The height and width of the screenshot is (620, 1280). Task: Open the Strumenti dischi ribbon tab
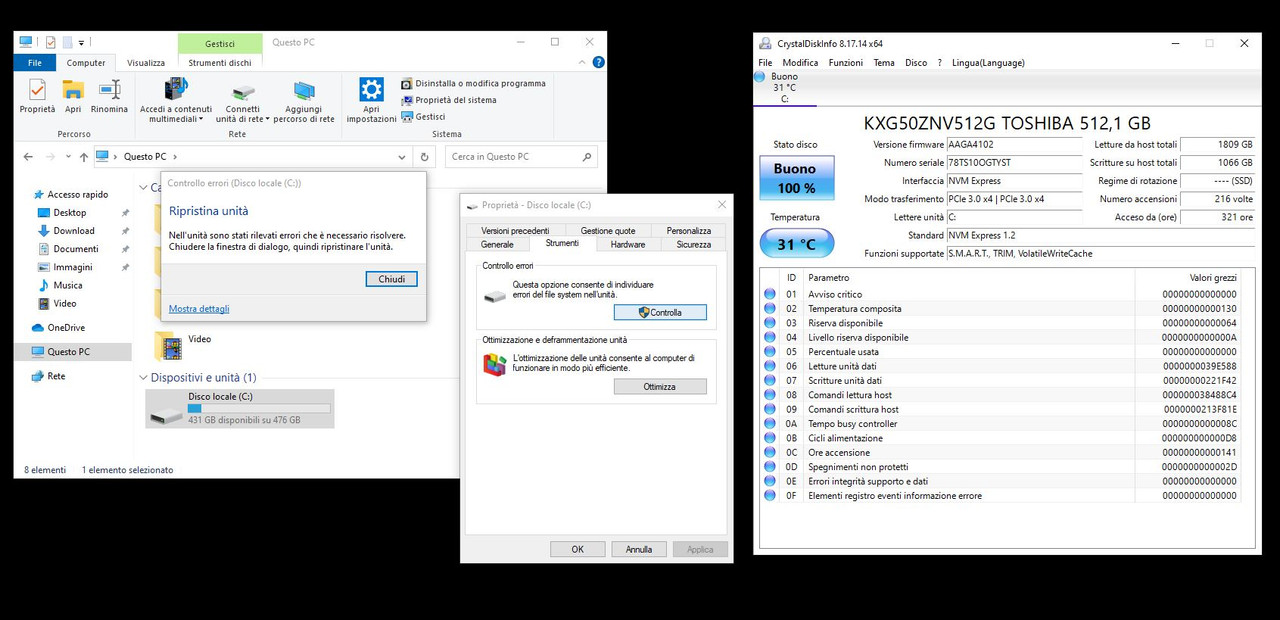(x=220, y=62)
